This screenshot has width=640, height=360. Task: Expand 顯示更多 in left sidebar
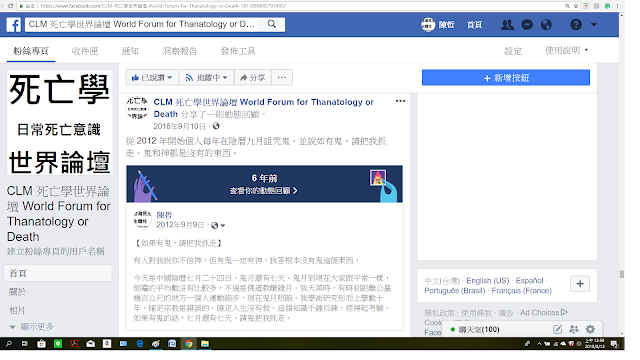(x=32, y=327)
